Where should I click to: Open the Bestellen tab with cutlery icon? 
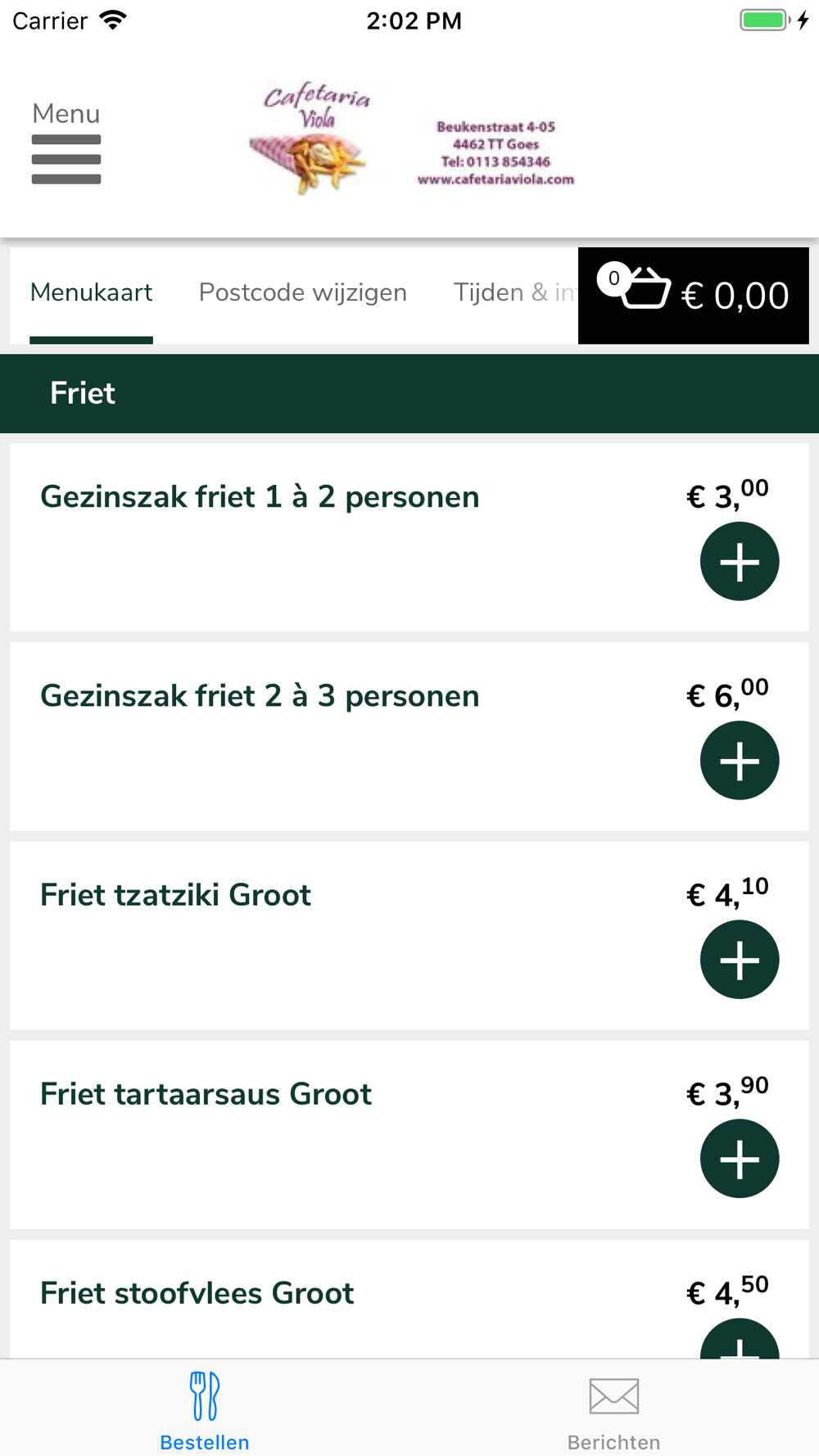[205, 1410]
